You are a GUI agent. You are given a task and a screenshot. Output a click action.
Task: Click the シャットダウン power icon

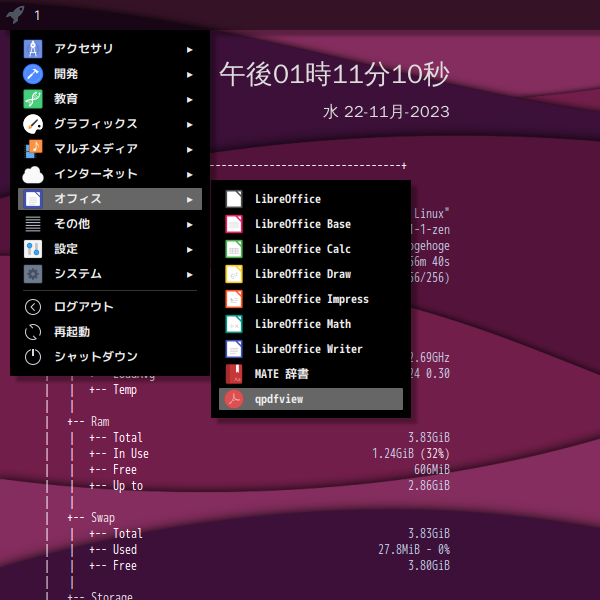click(33, 357)
